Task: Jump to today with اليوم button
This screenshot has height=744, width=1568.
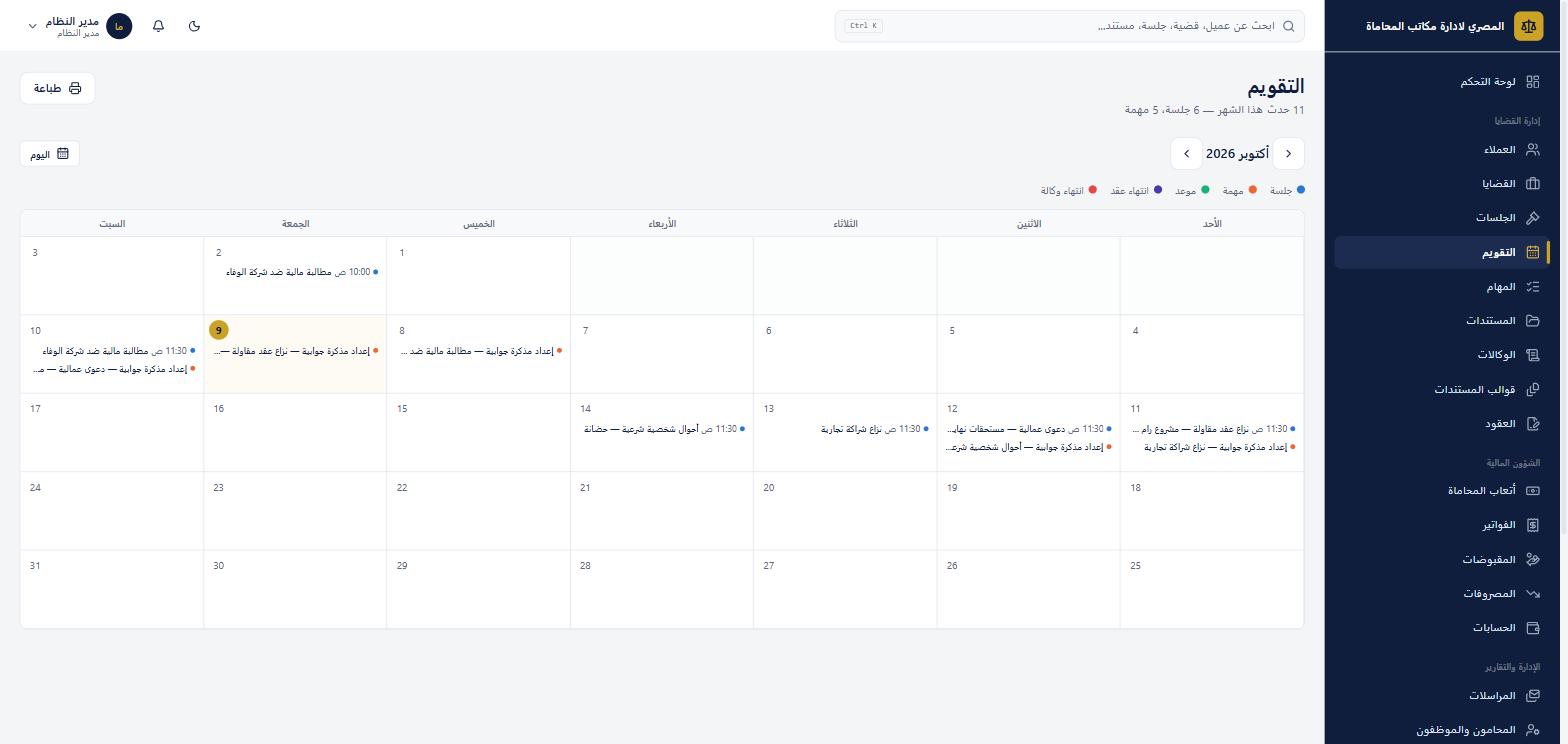Action: click(49, 154)
